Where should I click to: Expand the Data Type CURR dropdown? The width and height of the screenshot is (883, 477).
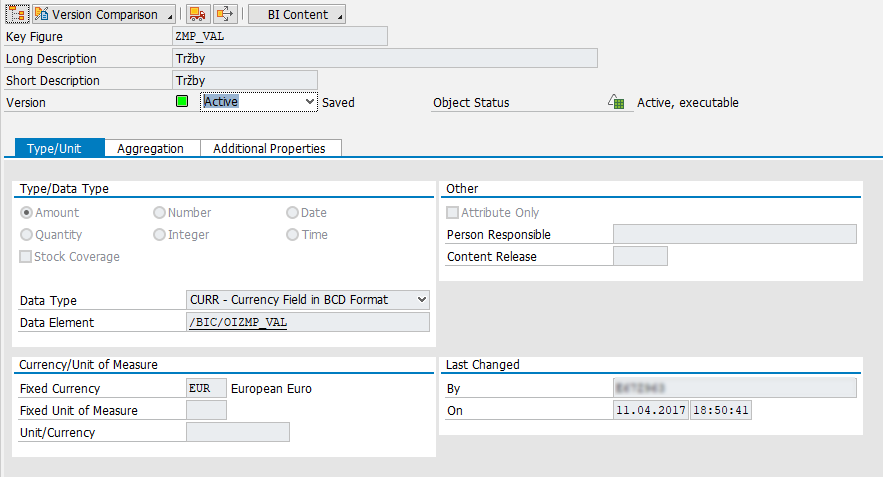pyautogui.click(x=421, y=300)
